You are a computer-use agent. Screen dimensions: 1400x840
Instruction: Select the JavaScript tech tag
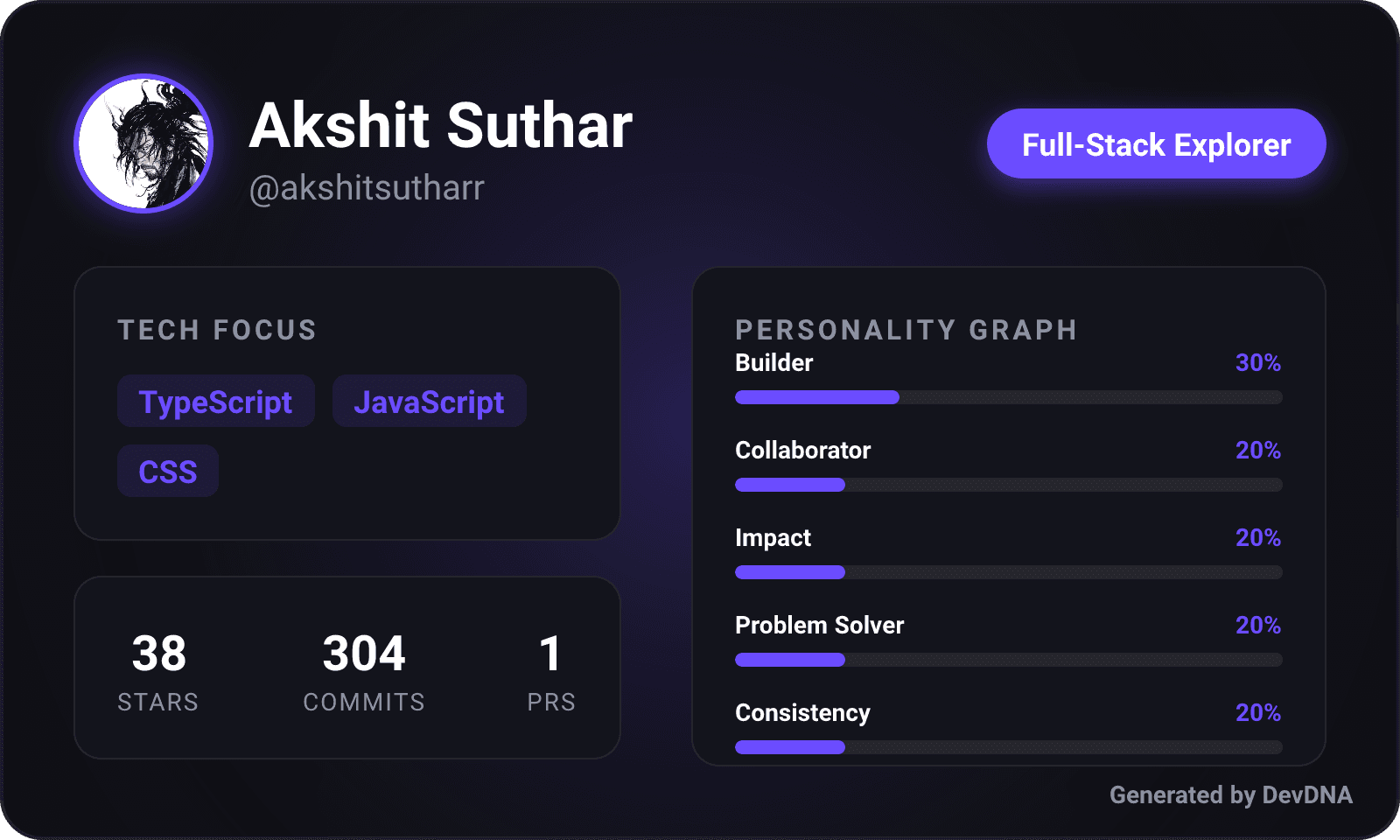point(429,402)
